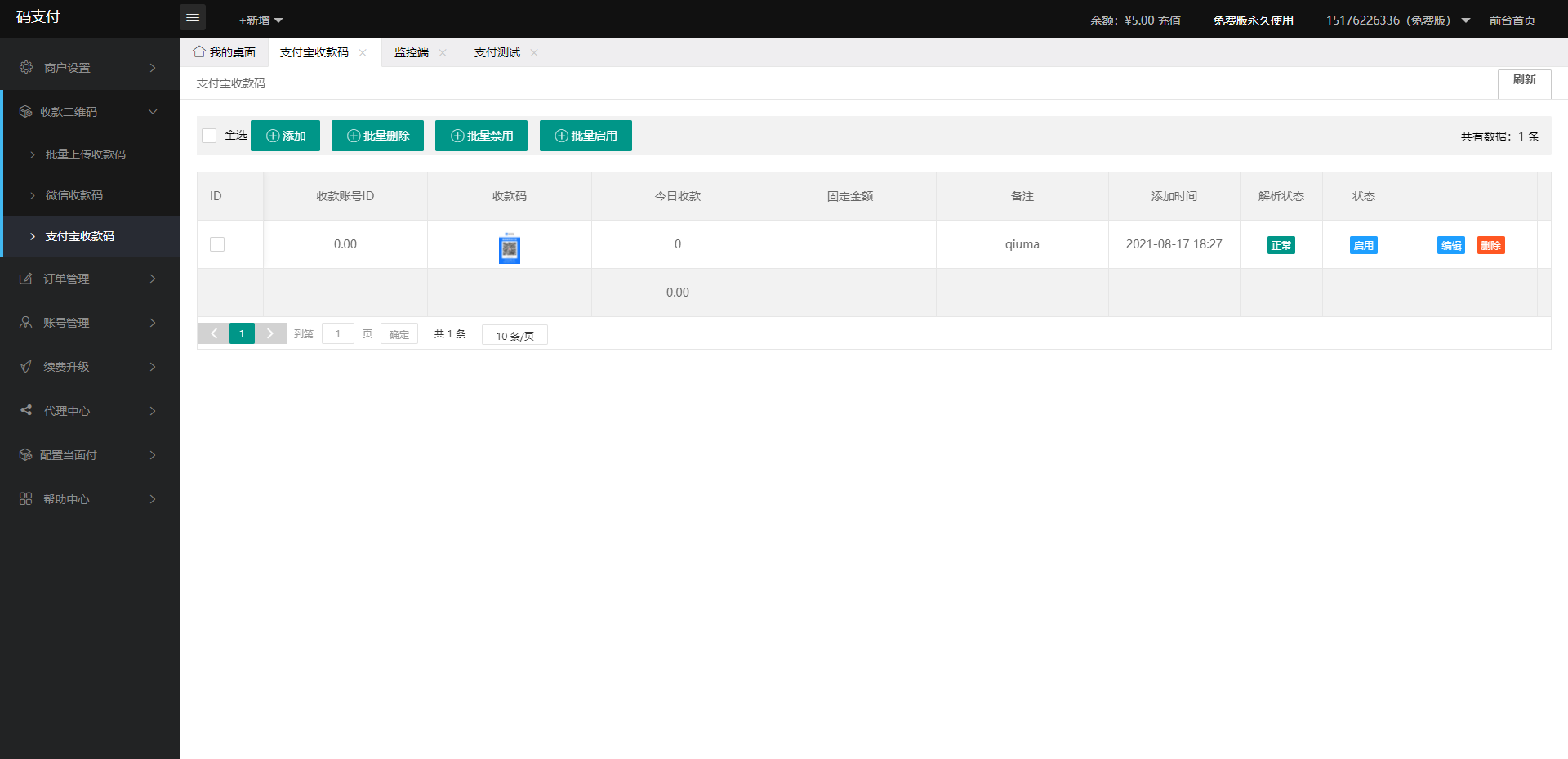This screenshot has width=1568, height=759.
Task: Click the 商户设置 gear icon in sidebar
Action: [26, 67]
